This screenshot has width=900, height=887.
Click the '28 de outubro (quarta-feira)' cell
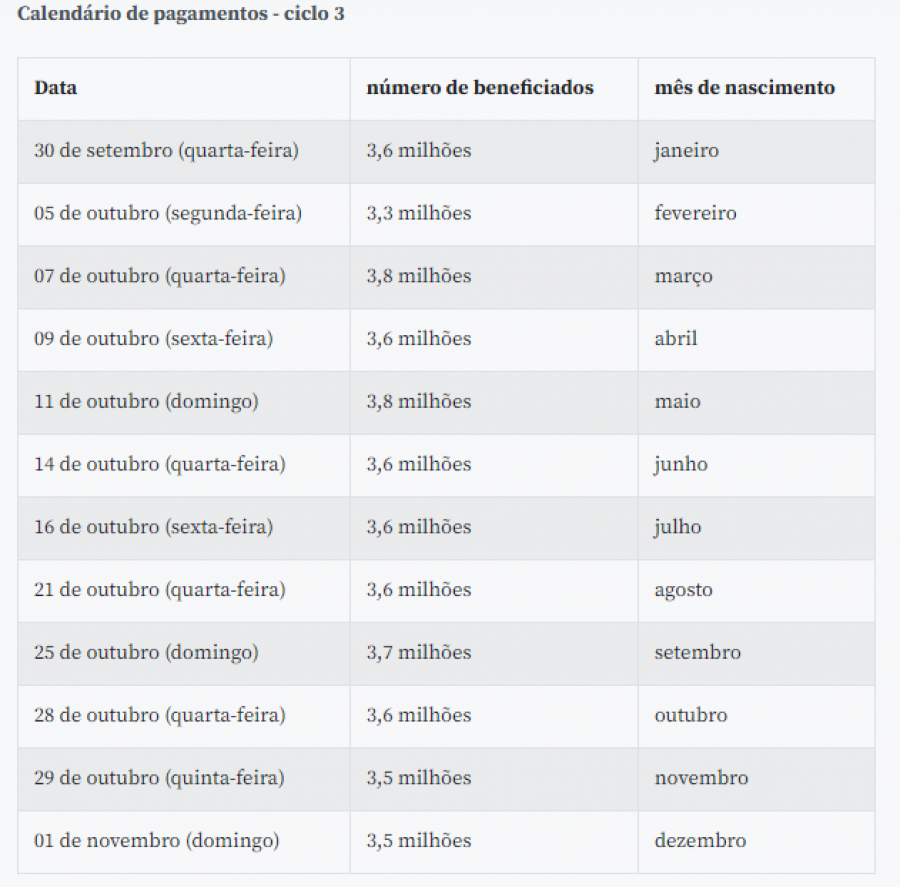184,716
